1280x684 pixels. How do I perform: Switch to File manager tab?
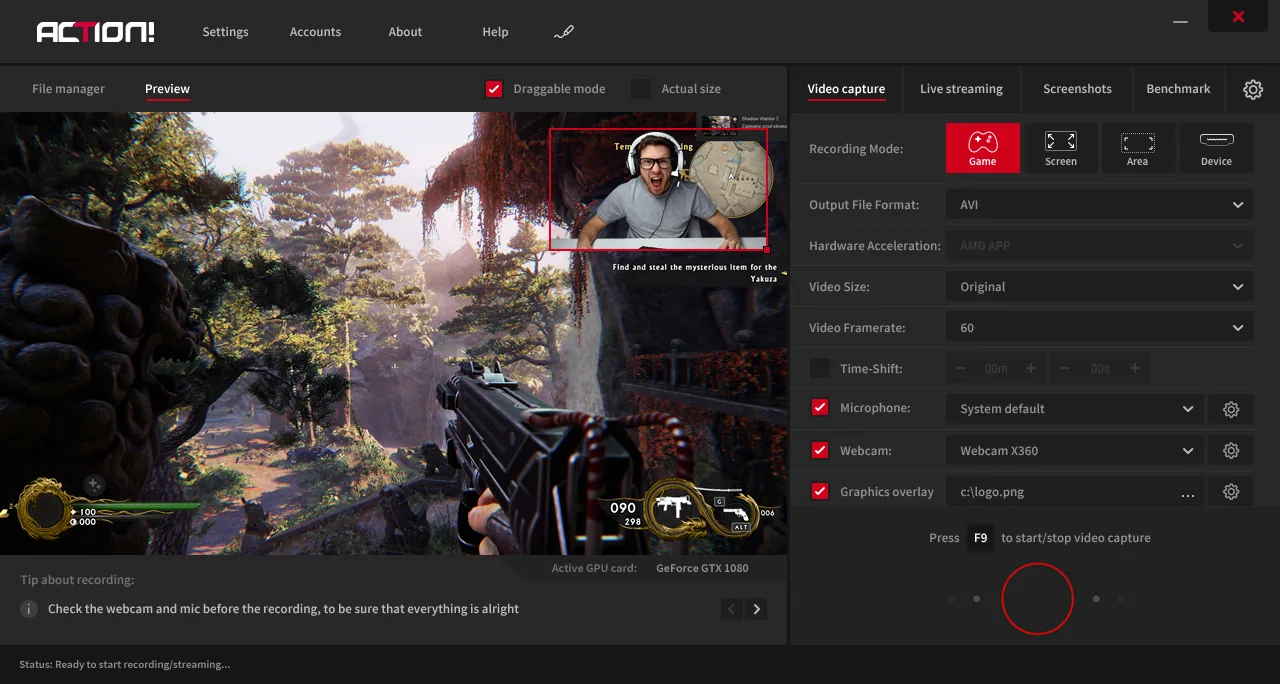pyautogui.click(x=68, y=89)
